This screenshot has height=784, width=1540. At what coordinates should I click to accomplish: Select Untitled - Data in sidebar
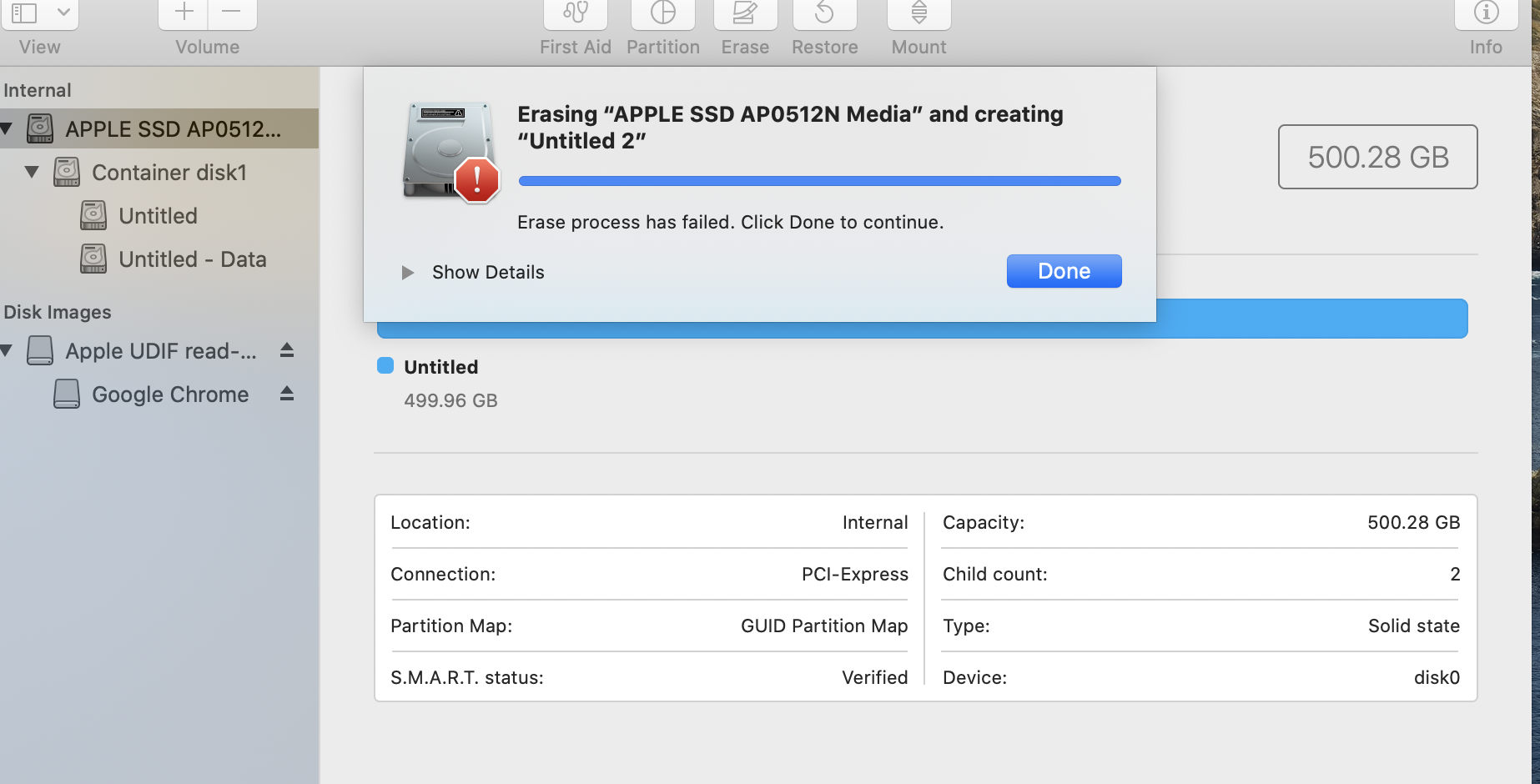tap(159, 259)
